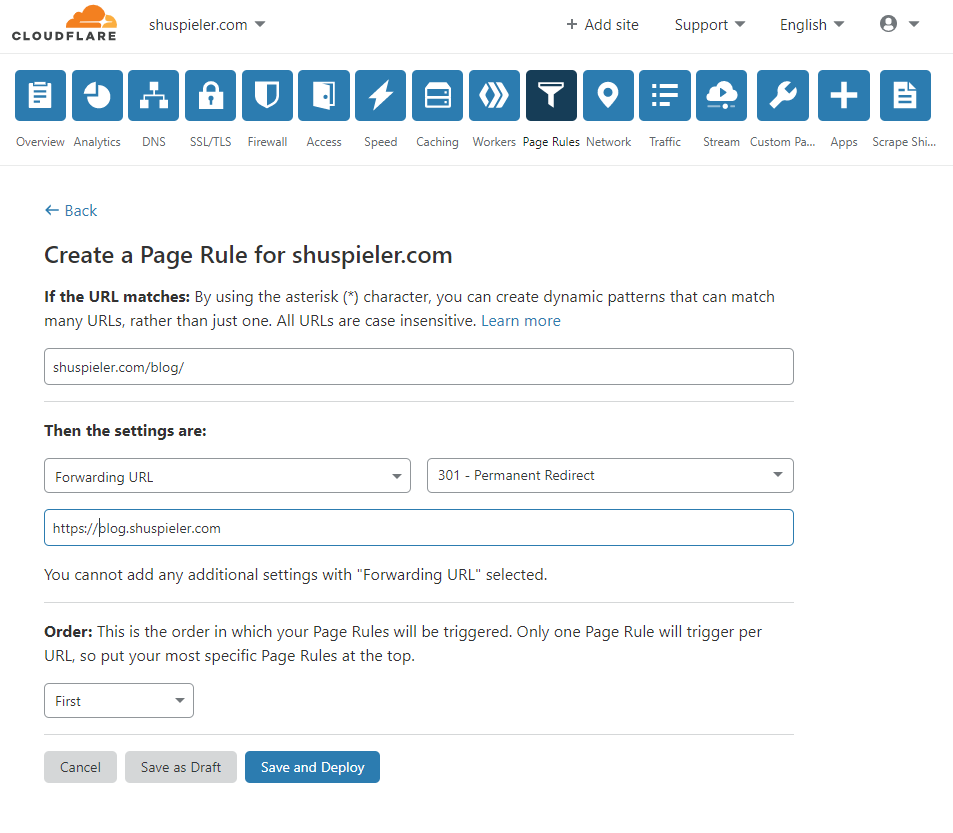953x833 pixels.
Task: Open the shuspieler.com site selector
Action: pyautogui.click(x=207, y=25)
